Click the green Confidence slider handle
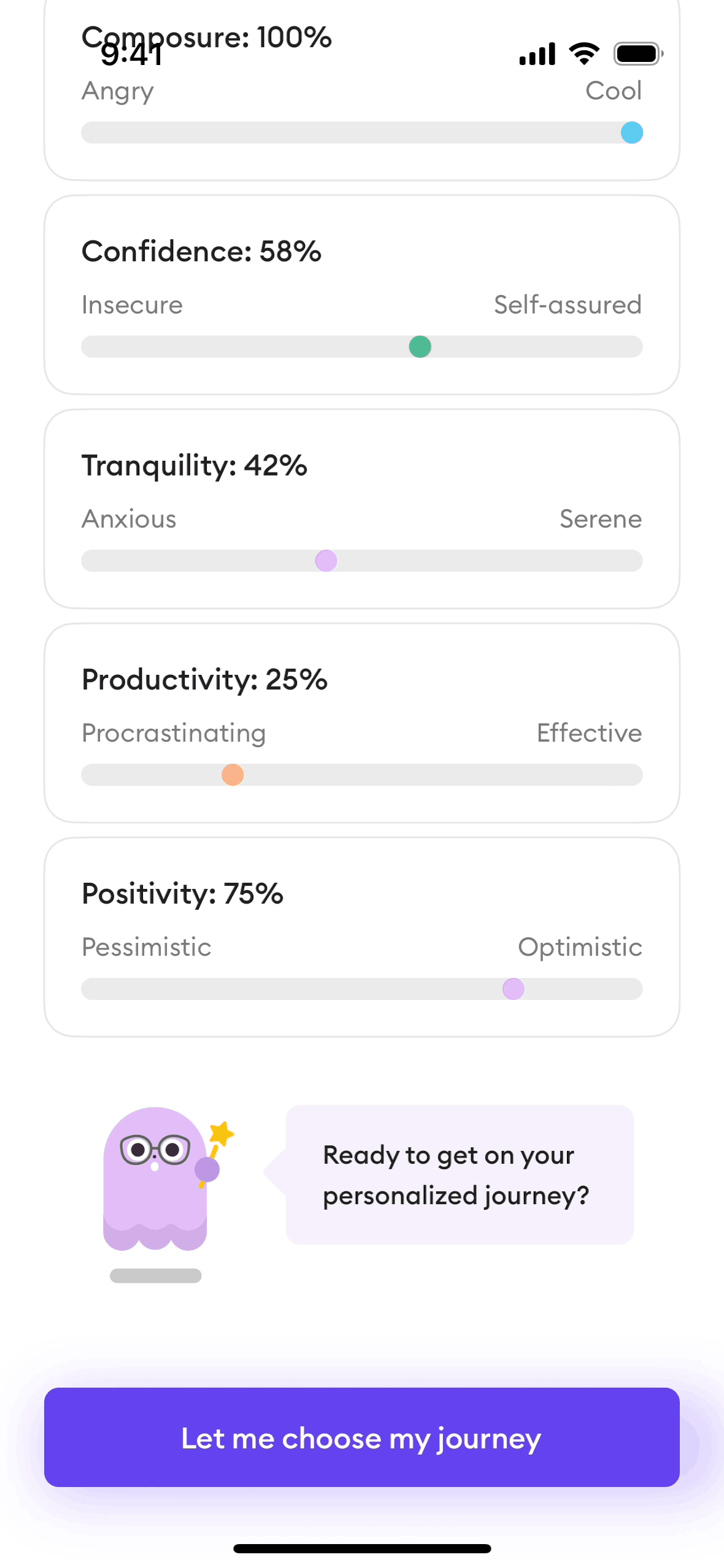Viewport: 724px width, 1568px height. click(x=420, y=347)
